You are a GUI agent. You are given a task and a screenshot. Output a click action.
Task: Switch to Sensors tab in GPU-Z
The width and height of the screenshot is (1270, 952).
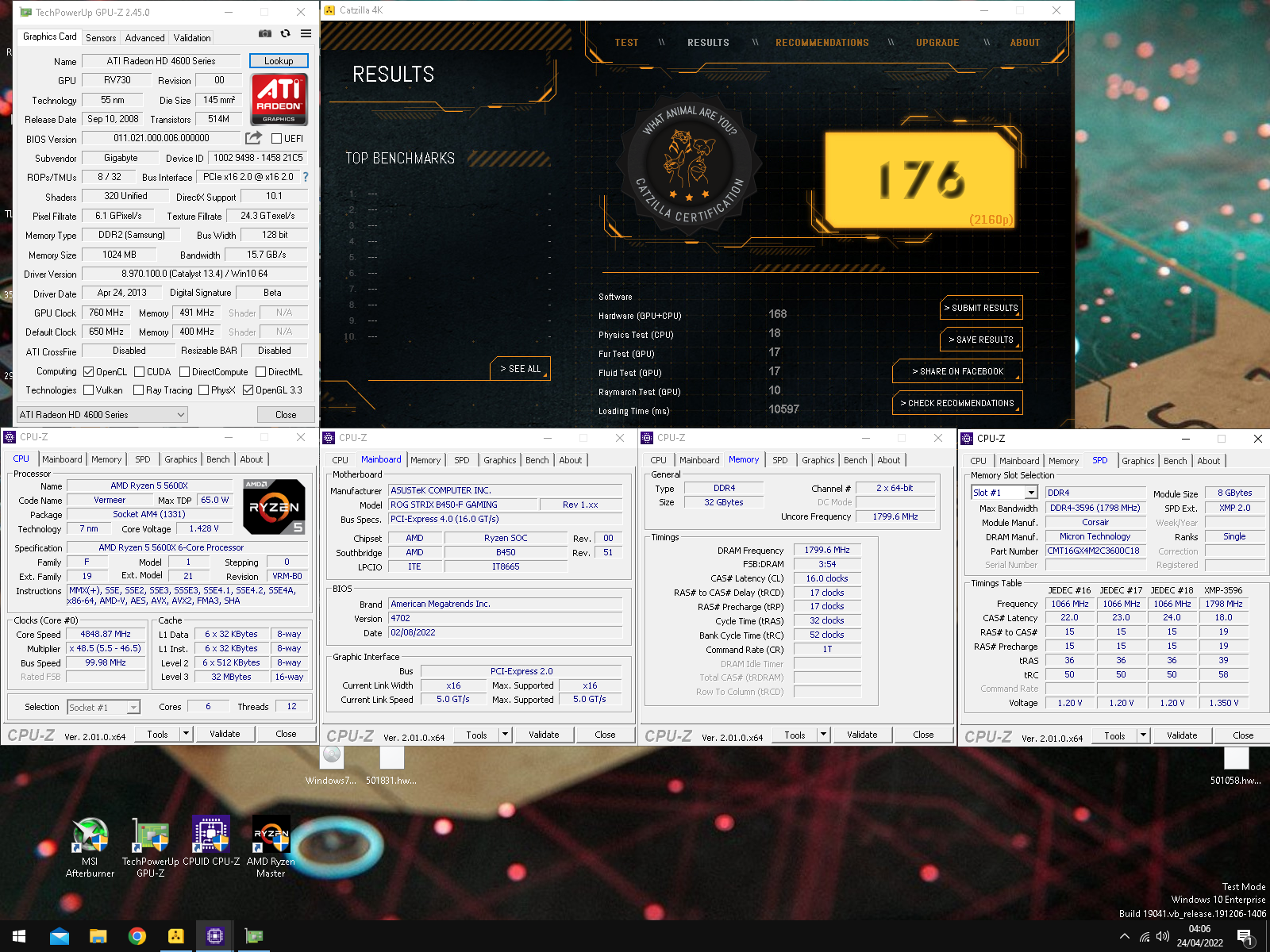tap(101, 37)
